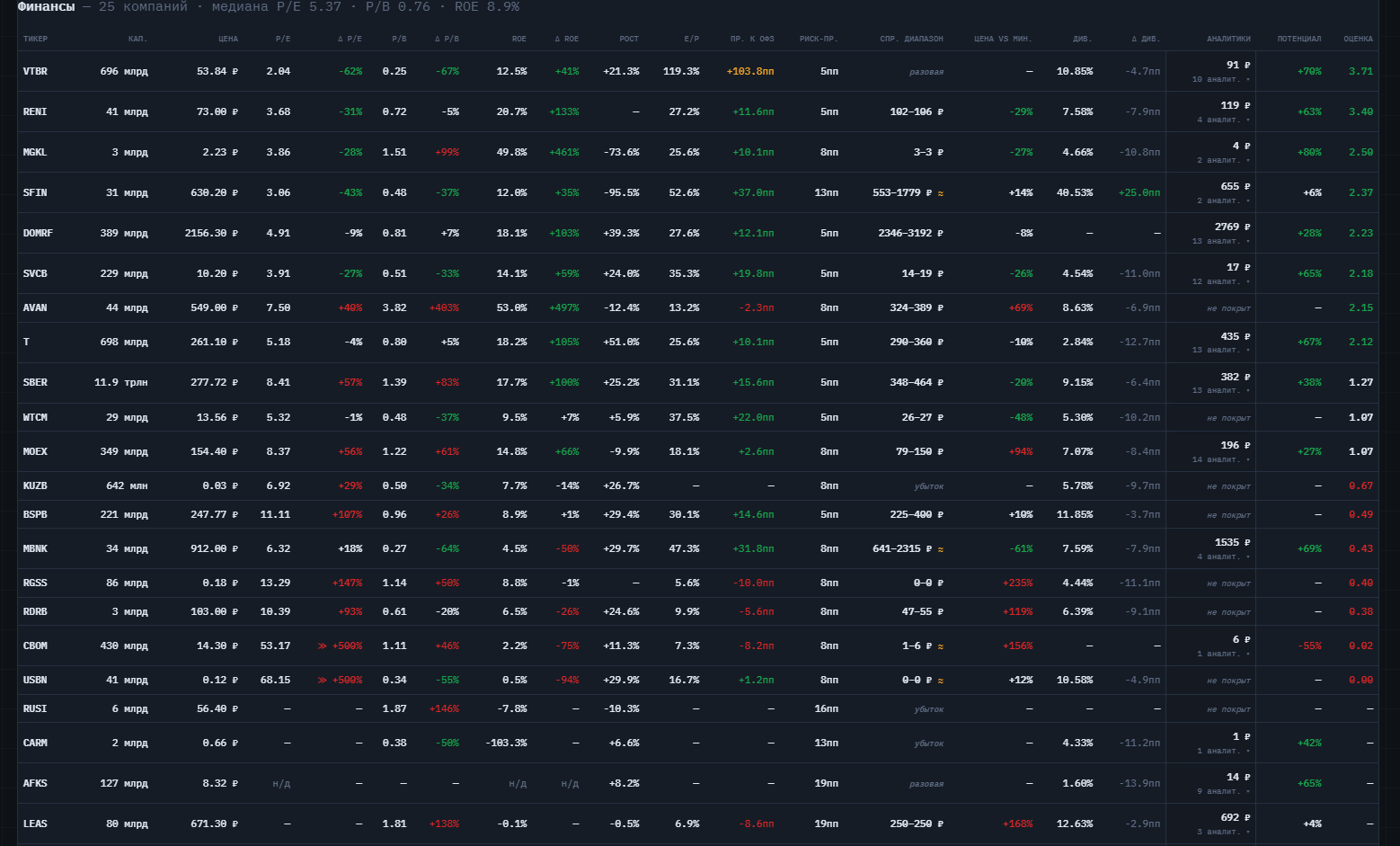The width and height of the screenshot is (1400, 846).
Task: Select the VTBR ticker
Action: (35, 72)
